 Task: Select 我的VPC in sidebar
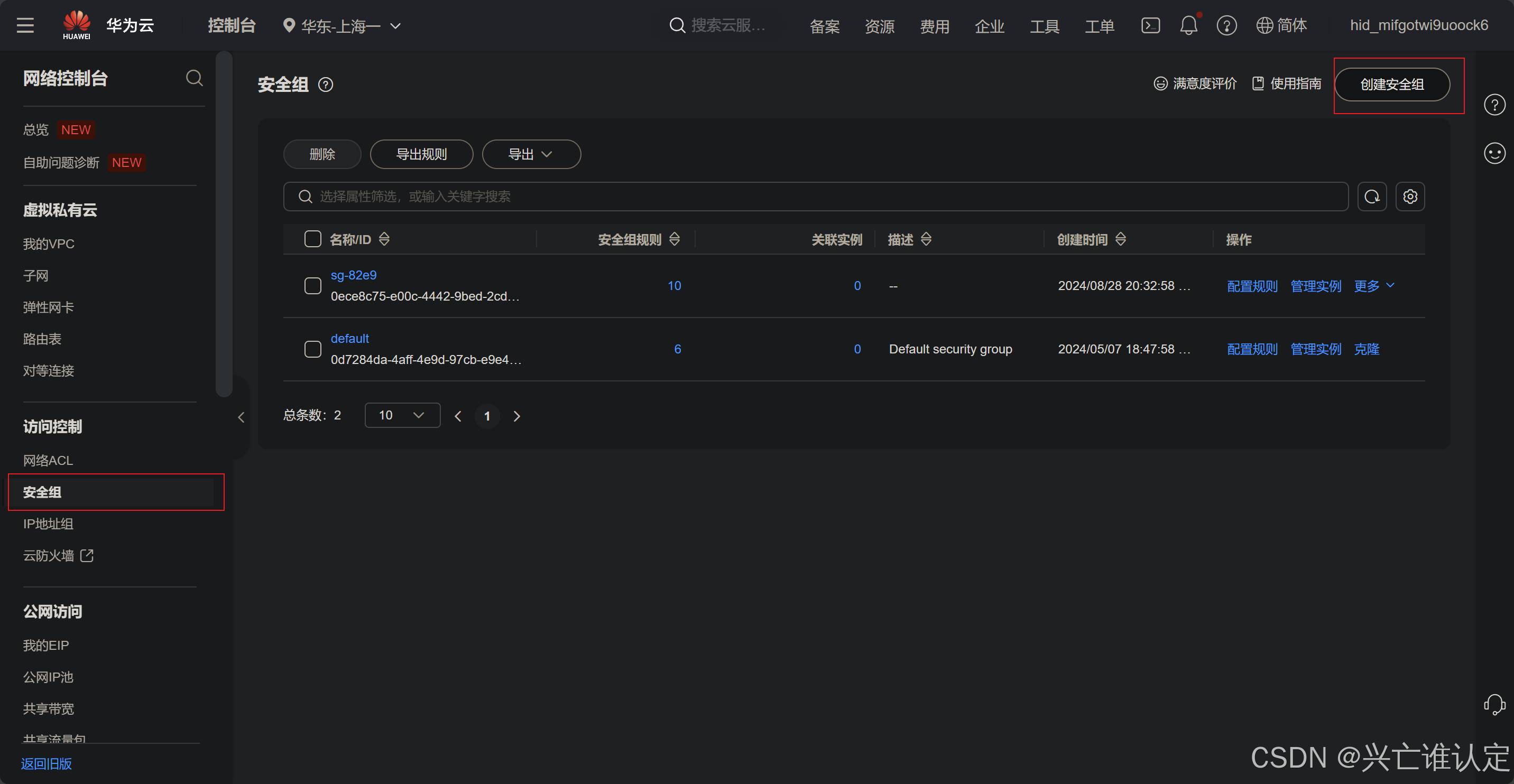tap(49, 244)
